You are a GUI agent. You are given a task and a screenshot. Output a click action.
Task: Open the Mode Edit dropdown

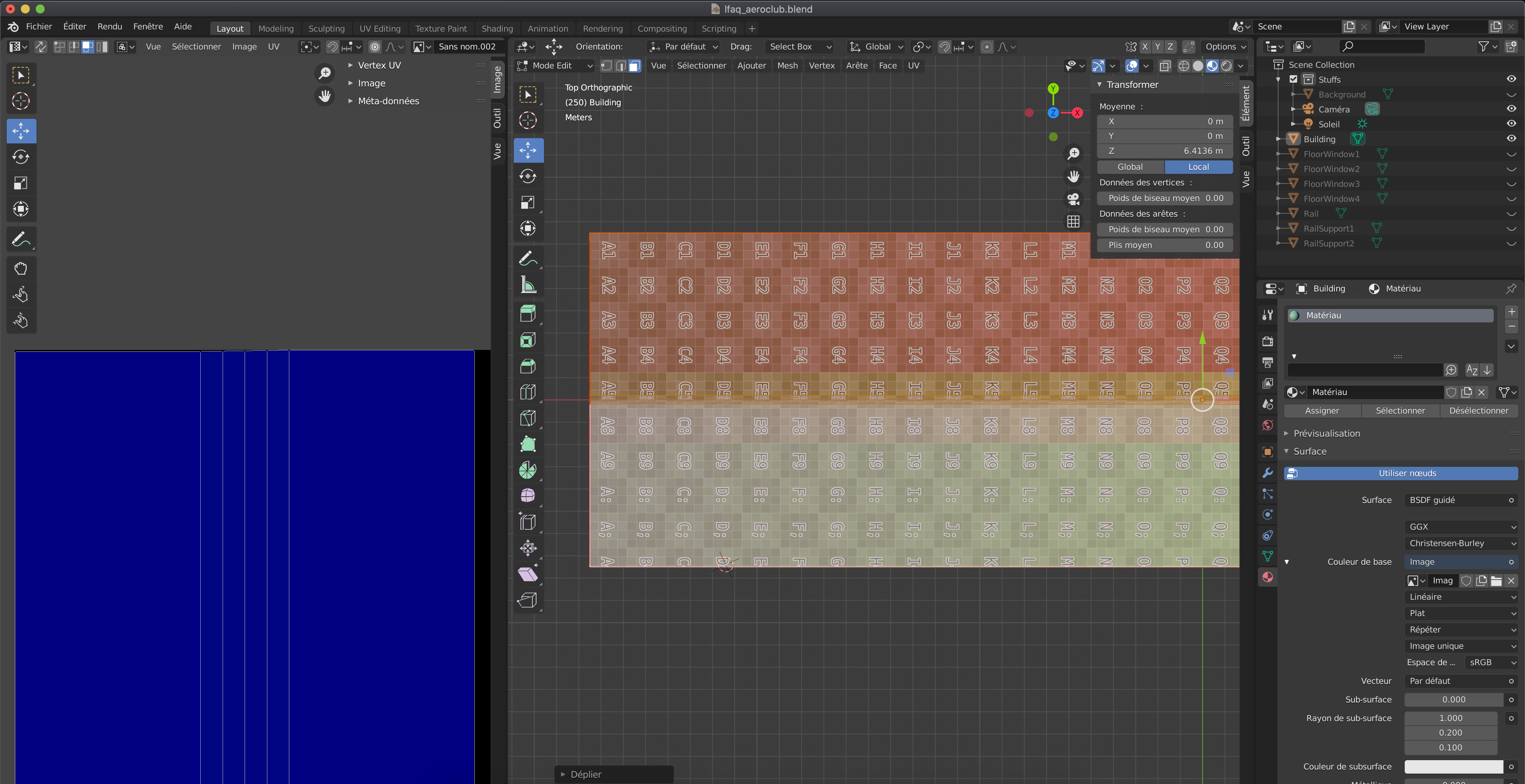tap(555, 65)
